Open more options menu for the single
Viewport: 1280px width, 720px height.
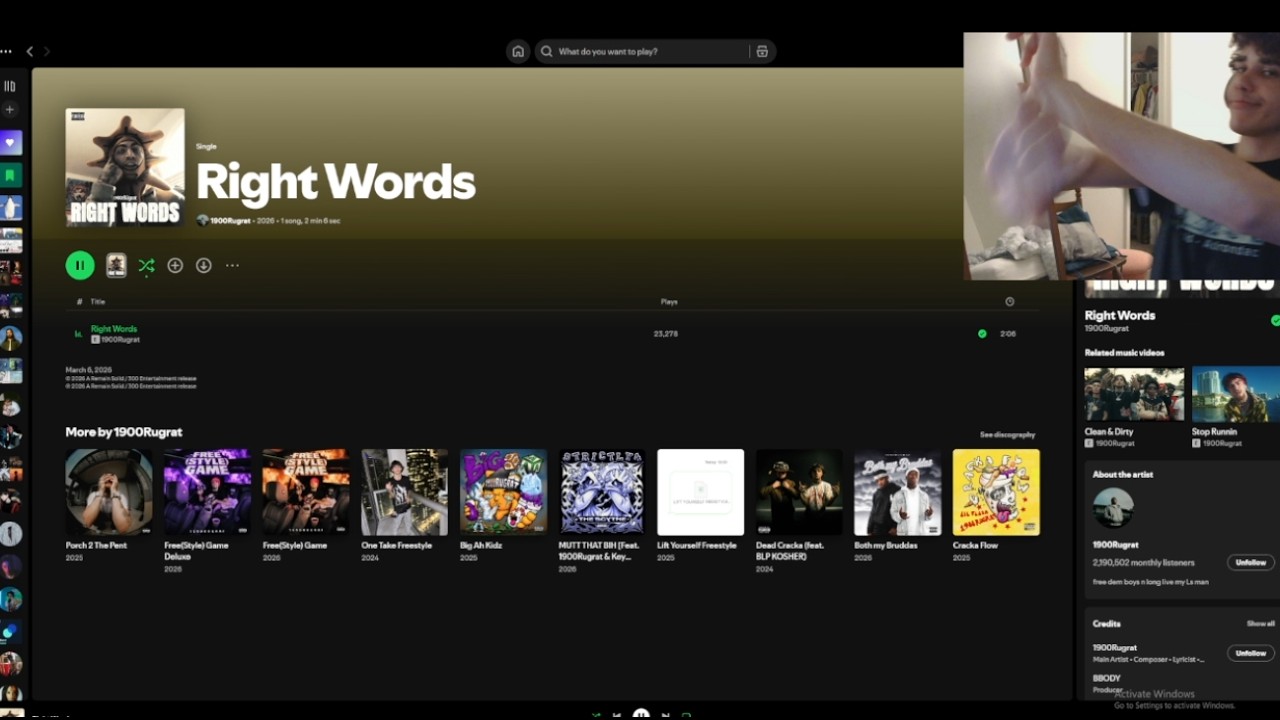pyautogui.click(x=232, y=265)
